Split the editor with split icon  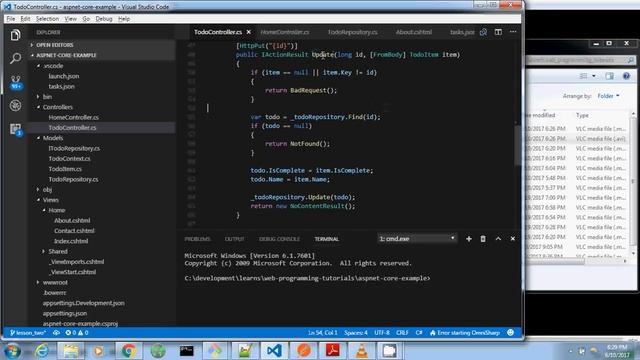click(x=498, y=32)
